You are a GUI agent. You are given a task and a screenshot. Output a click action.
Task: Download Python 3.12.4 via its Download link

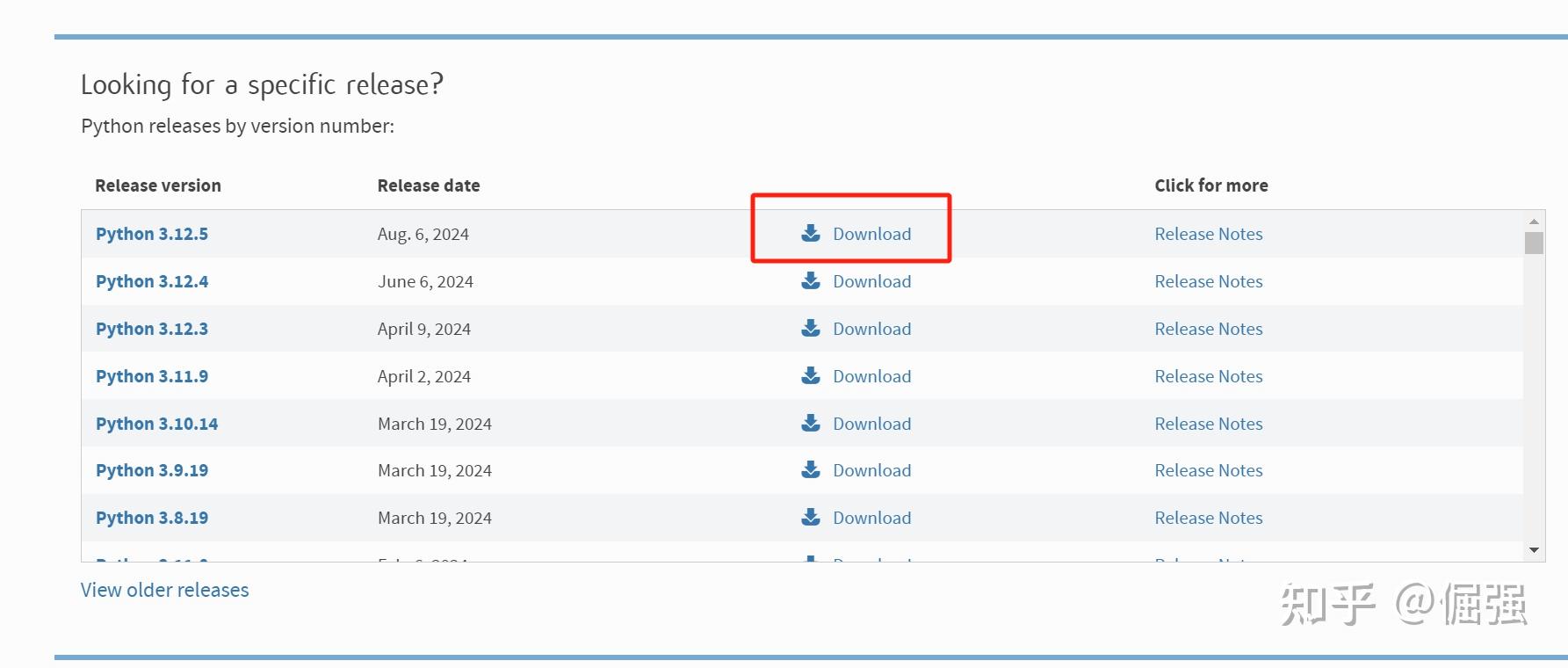click(872, 281)
